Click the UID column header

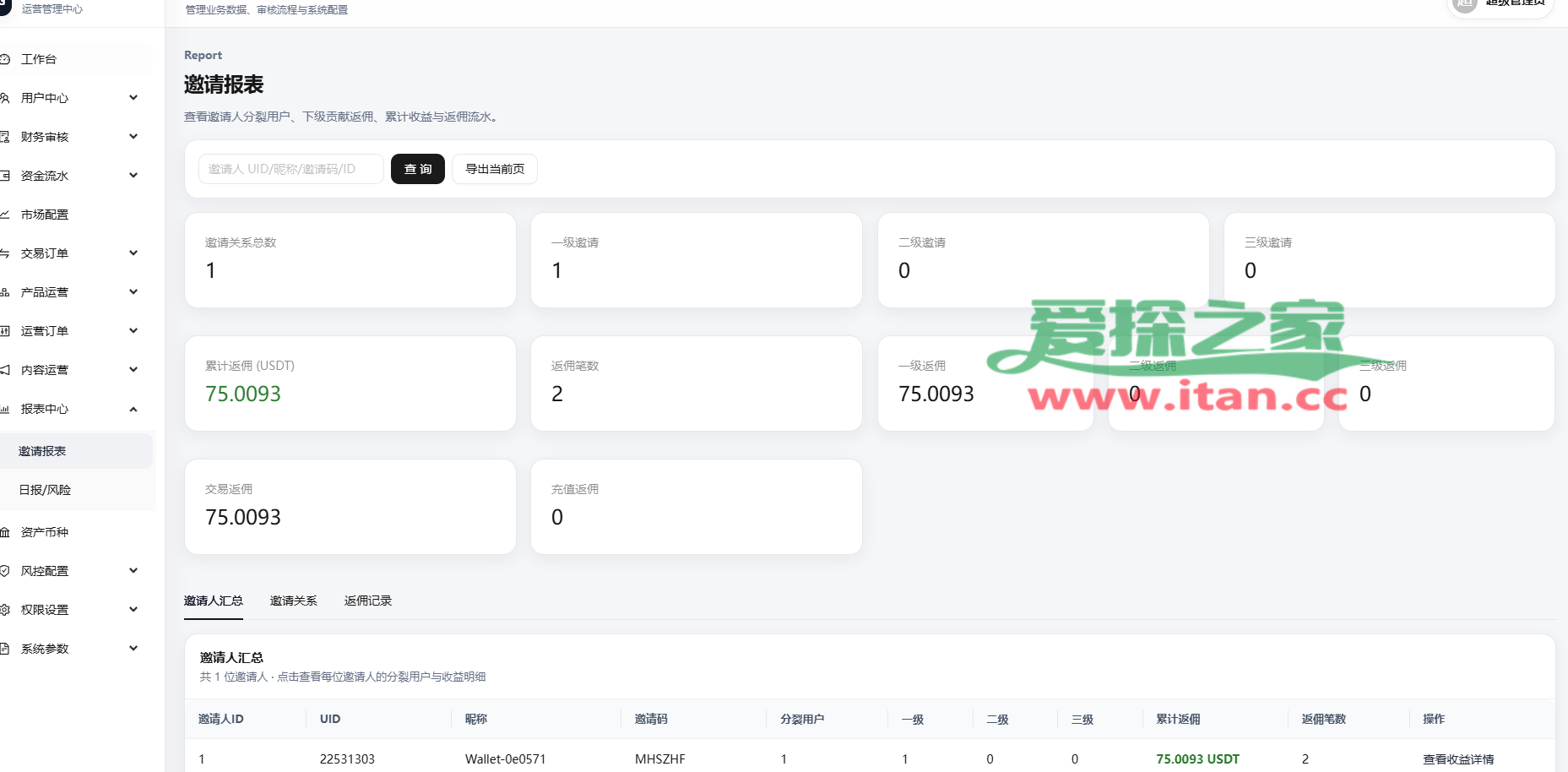coord(330,719)
